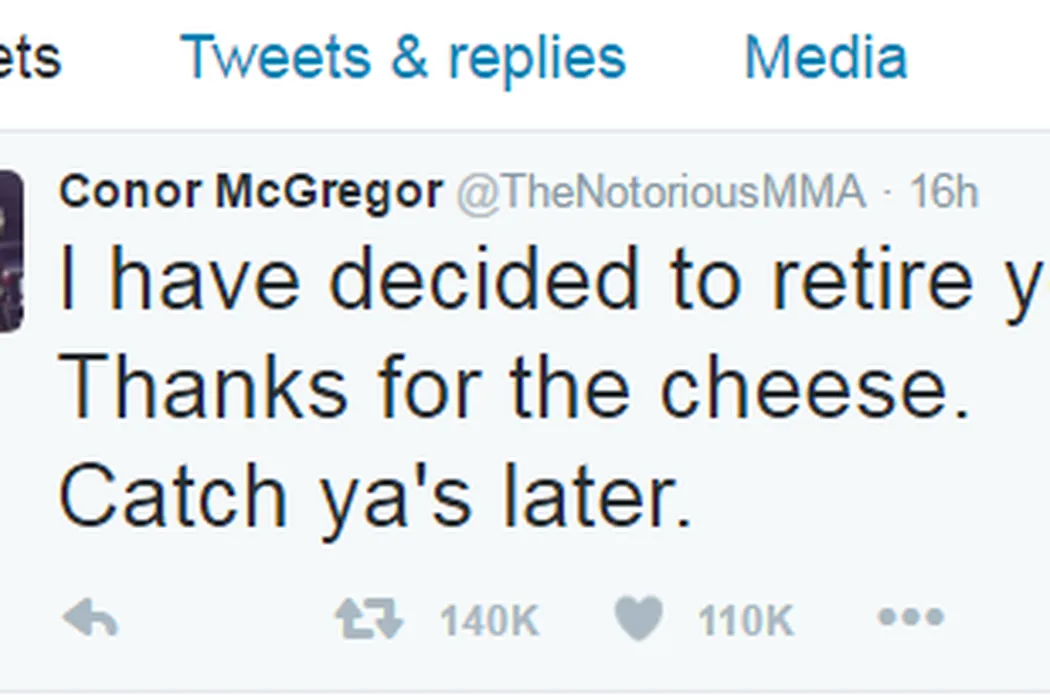Viewport: 1050px width, 700px height.
Task: Click the "Thanks for the cheese." line
Action: [x=515, y=386]
